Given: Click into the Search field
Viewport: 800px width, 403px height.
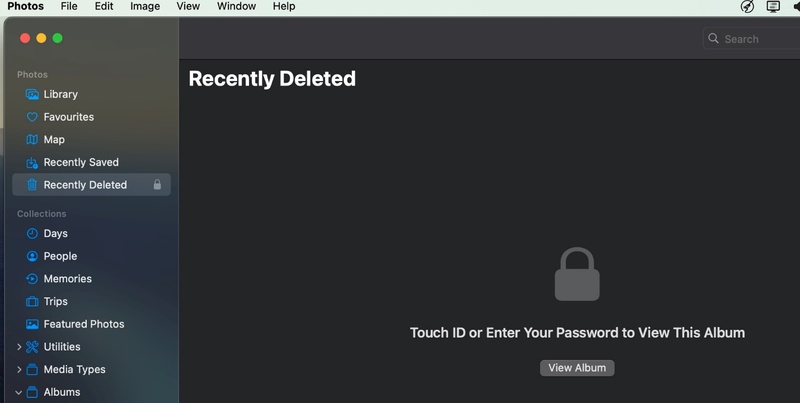Looking at the screenshot, I should click(755, 39).
